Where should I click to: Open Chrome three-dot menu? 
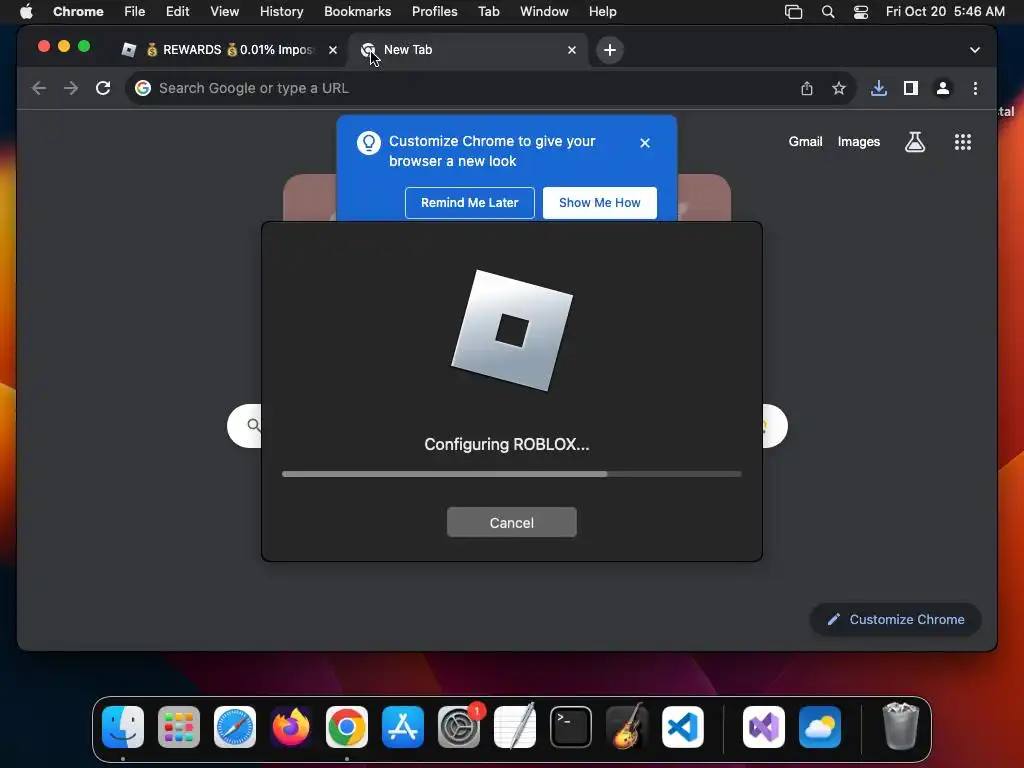coord(975,88)
